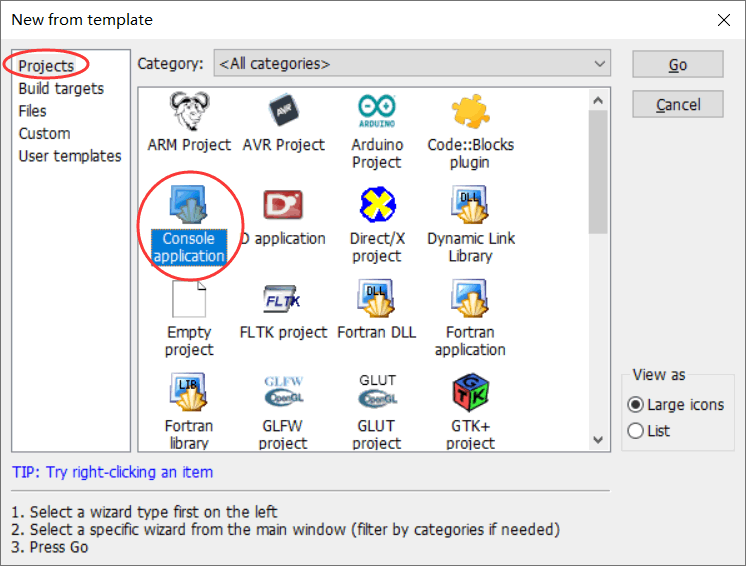Click the template list scroll up arrow

pyautogui.click(x=598, y=100)
